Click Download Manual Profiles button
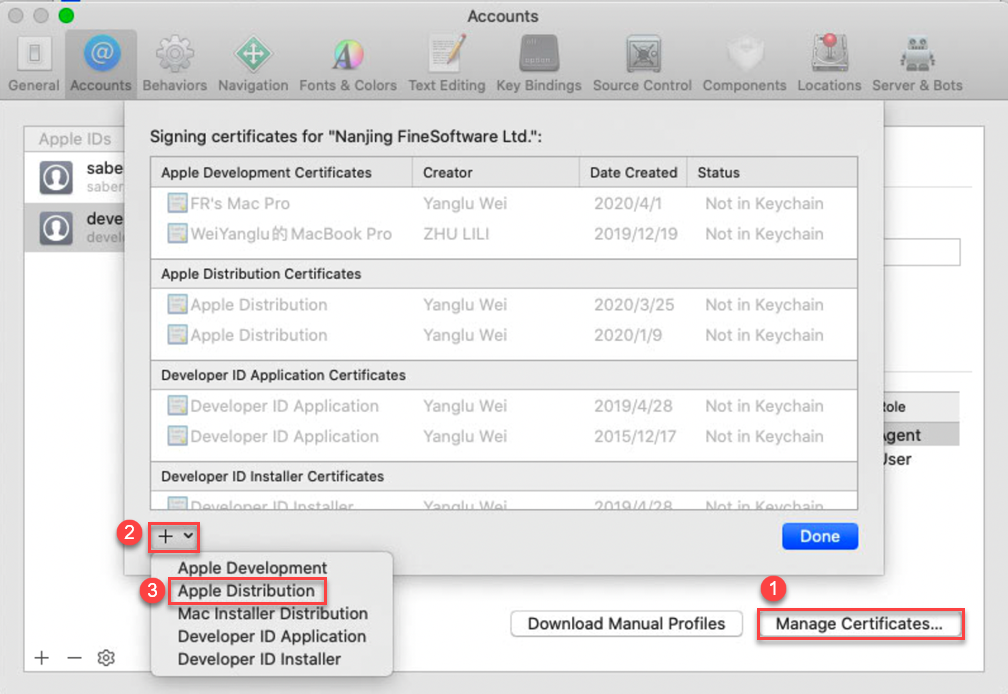The width and height of the screenshot is (1008, 694). tap(626, 624)
